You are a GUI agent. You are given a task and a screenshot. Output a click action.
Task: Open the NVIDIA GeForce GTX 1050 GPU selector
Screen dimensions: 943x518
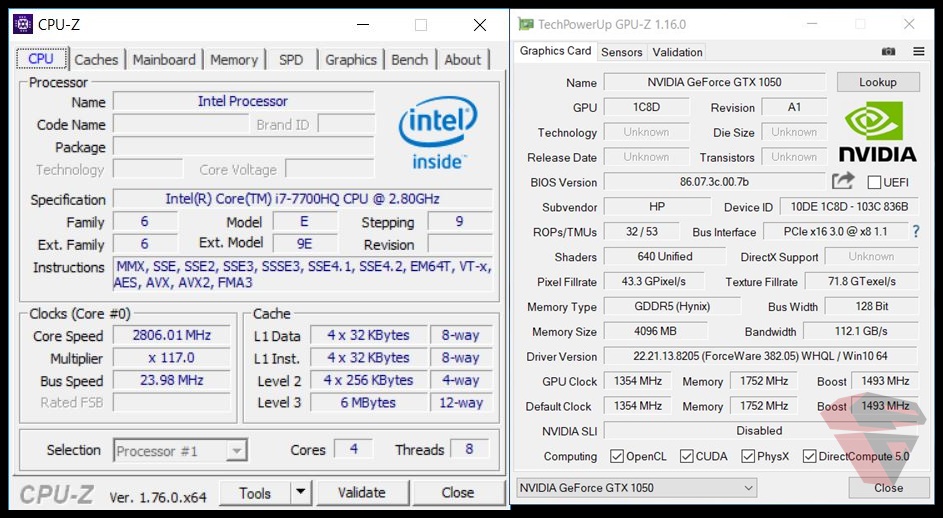pos(636,487)
